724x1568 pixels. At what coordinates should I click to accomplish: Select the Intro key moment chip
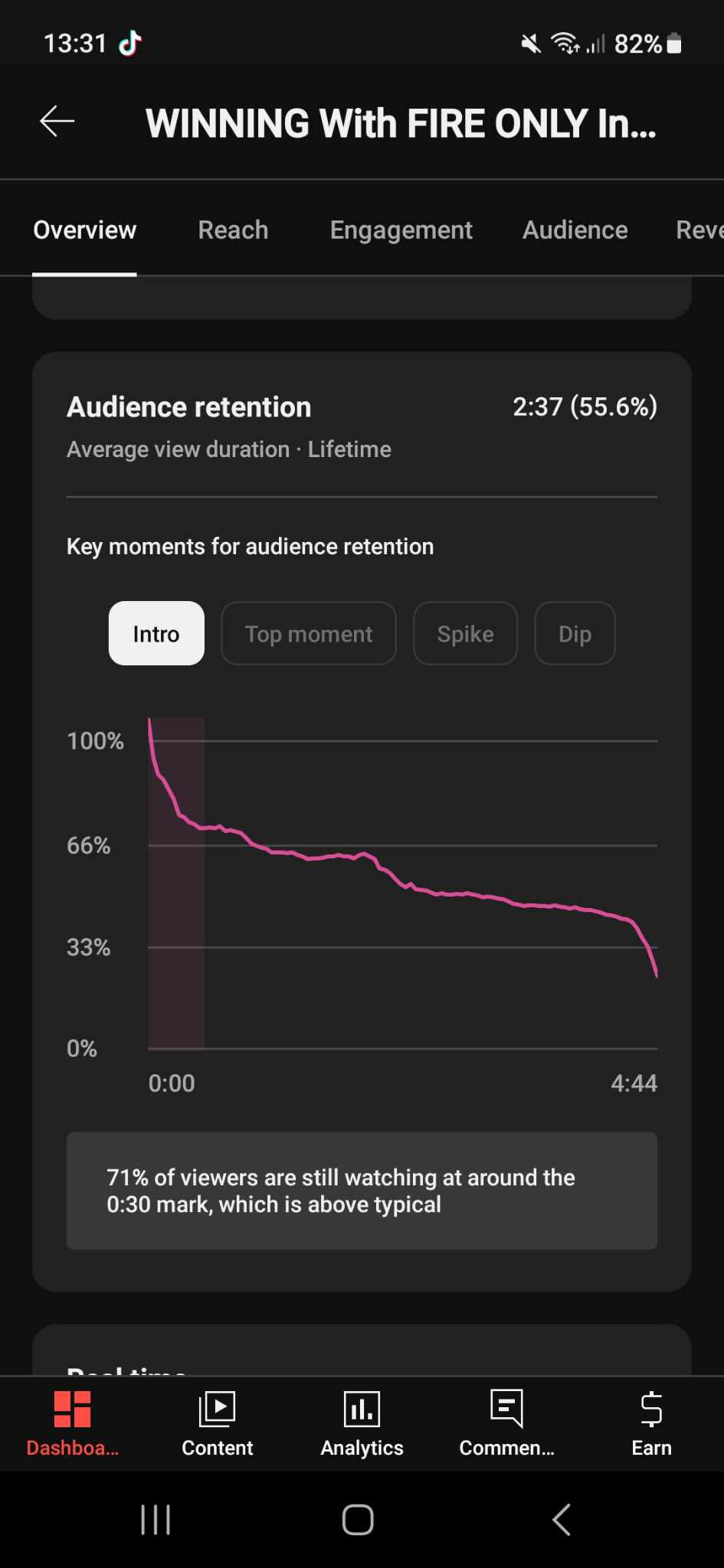pyautogui.click(x=156, y=633)
